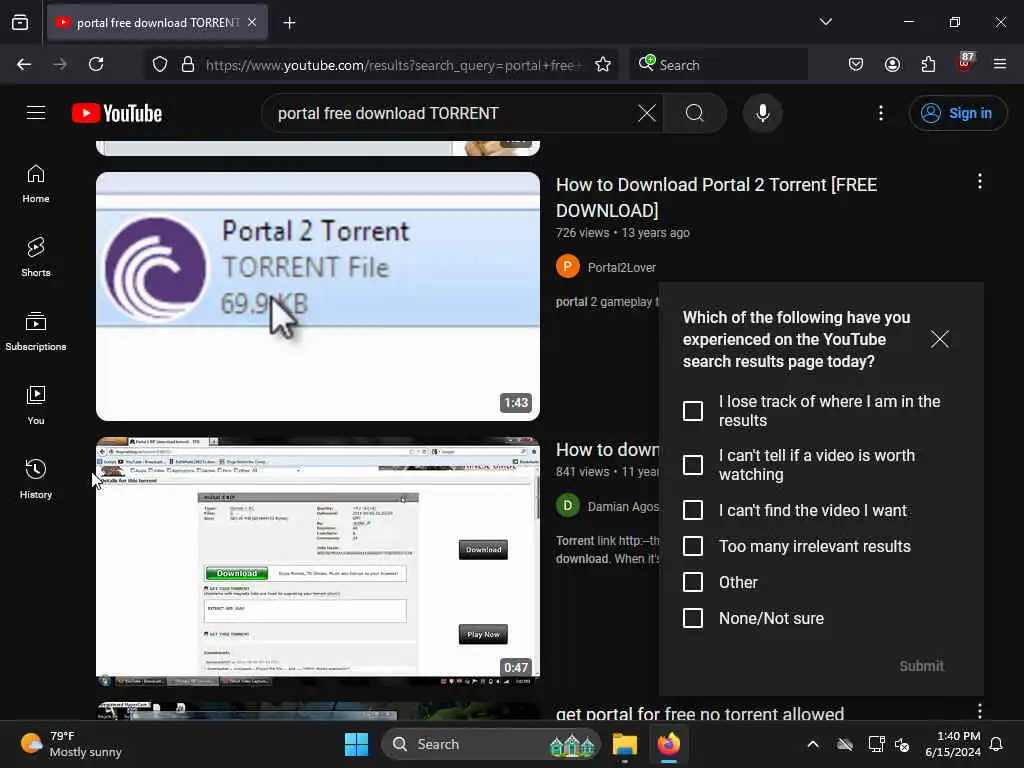Go back with the browser back arrow
1024x768 pixels.
pos(24,64)
